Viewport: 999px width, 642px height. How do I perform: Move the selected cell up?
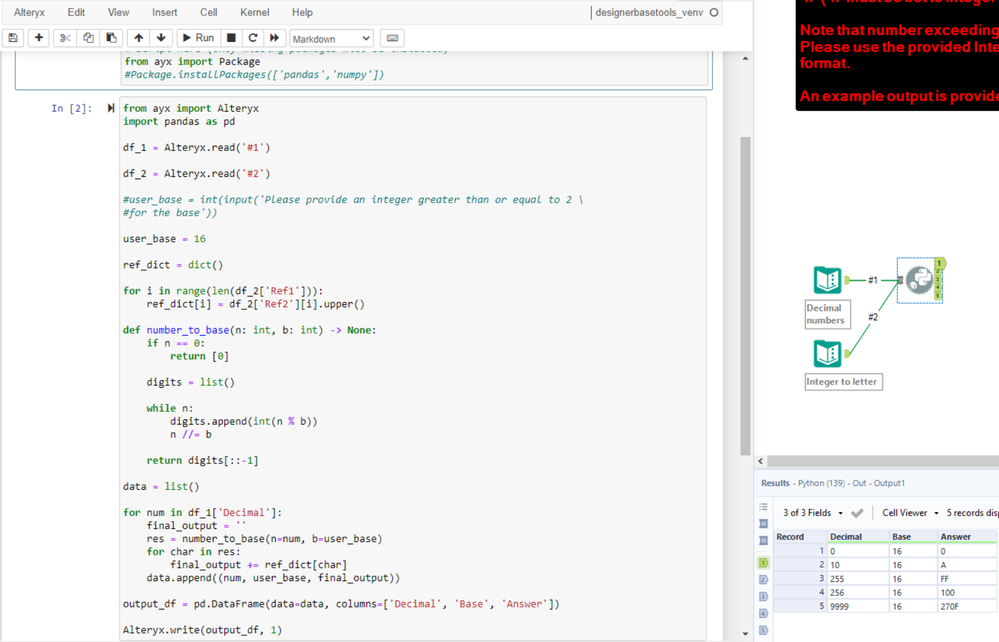(x=138, y=37)
